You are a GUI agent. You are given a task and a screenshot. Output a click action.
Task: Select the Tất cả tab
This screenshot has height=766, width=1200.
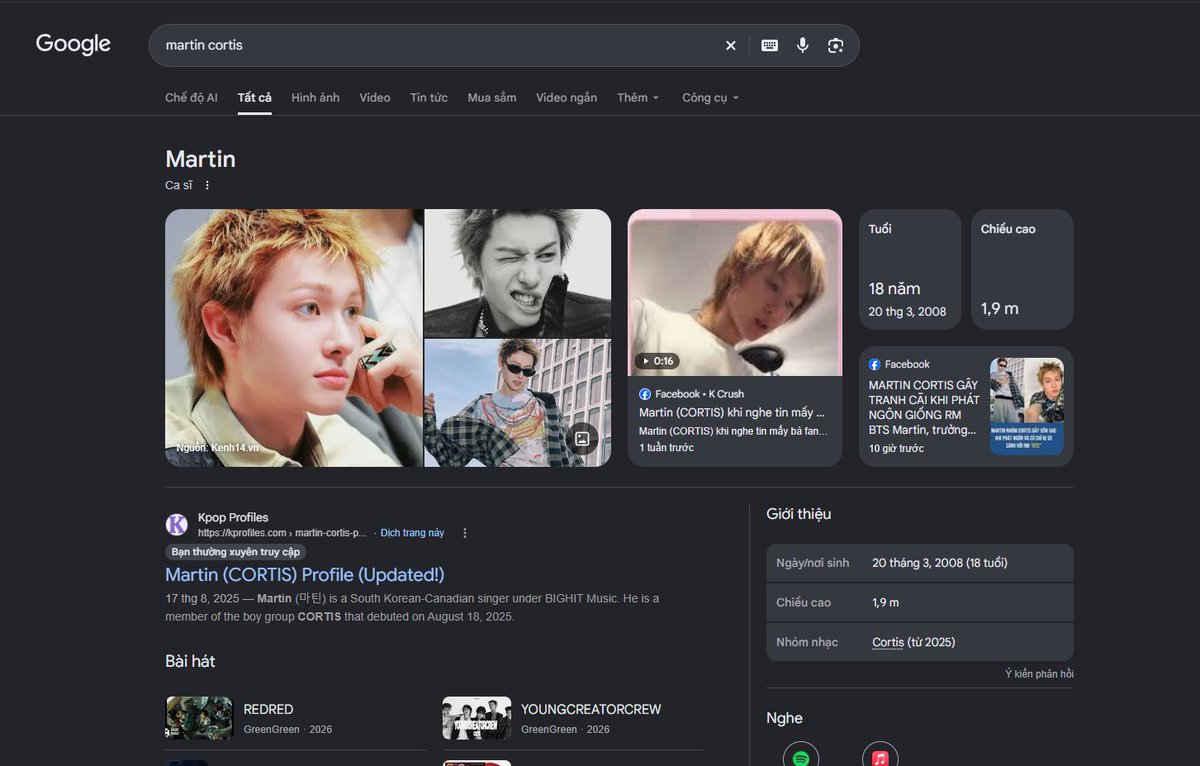coord(255,97)
